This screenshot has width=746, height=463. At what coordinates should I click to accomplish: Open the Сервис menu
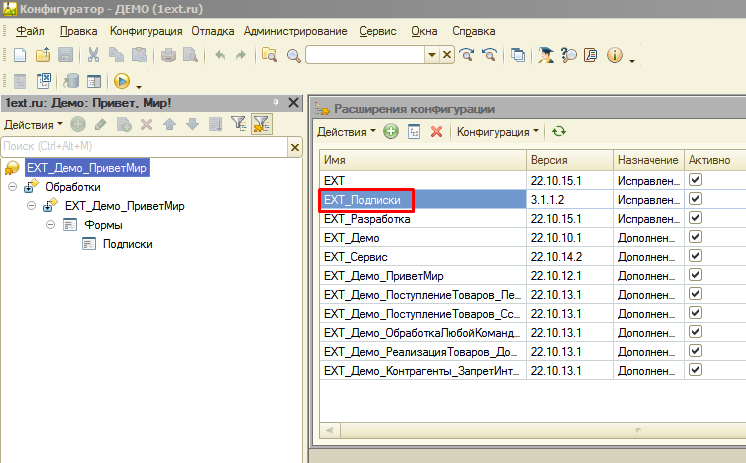(x=378, y=31)
